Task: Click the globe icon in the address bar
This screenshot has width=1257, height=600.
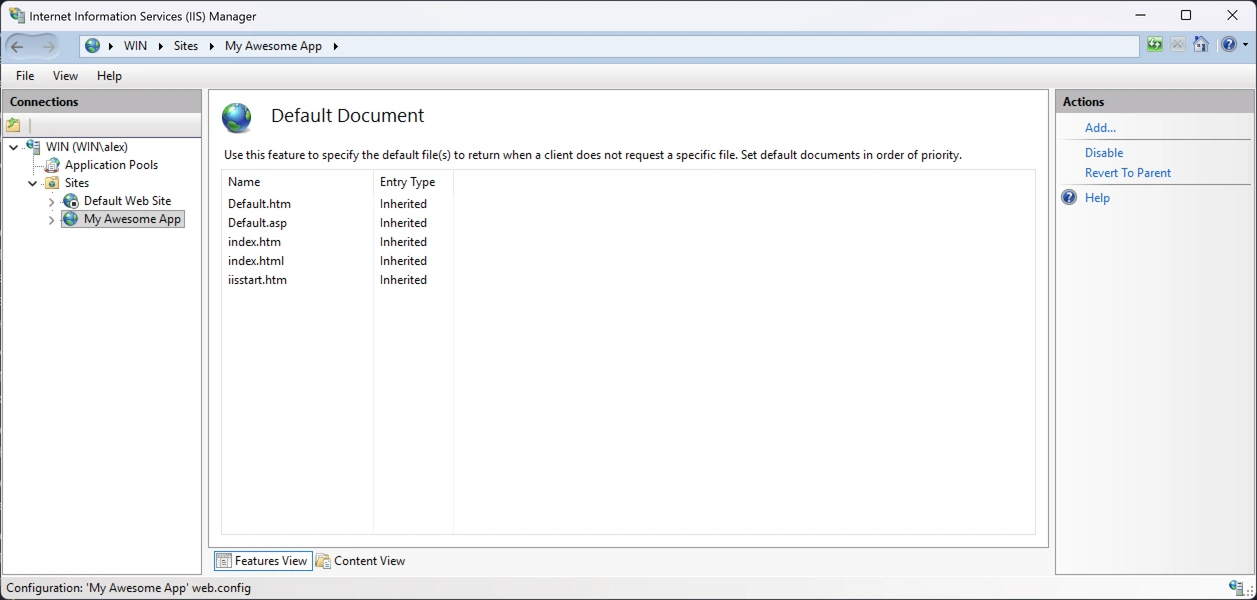Action: click(x=93, y=46)
